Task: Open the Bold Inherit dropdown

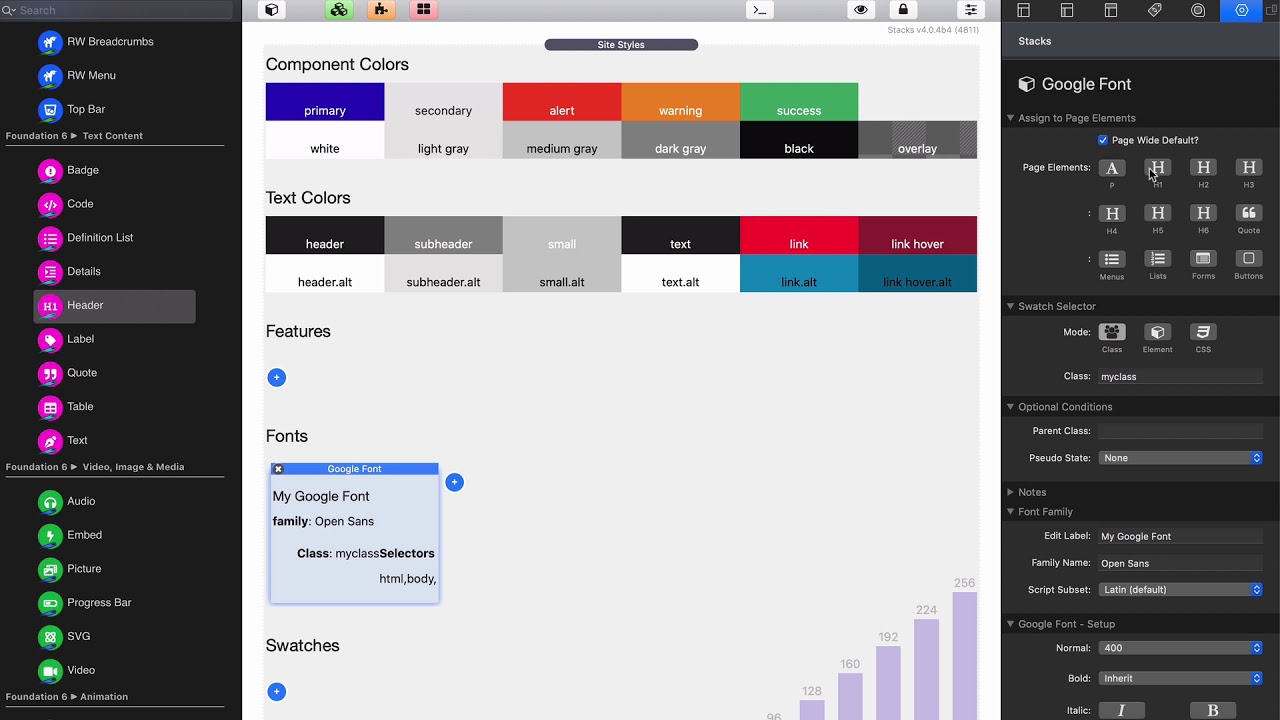Action: (1181, 678)
